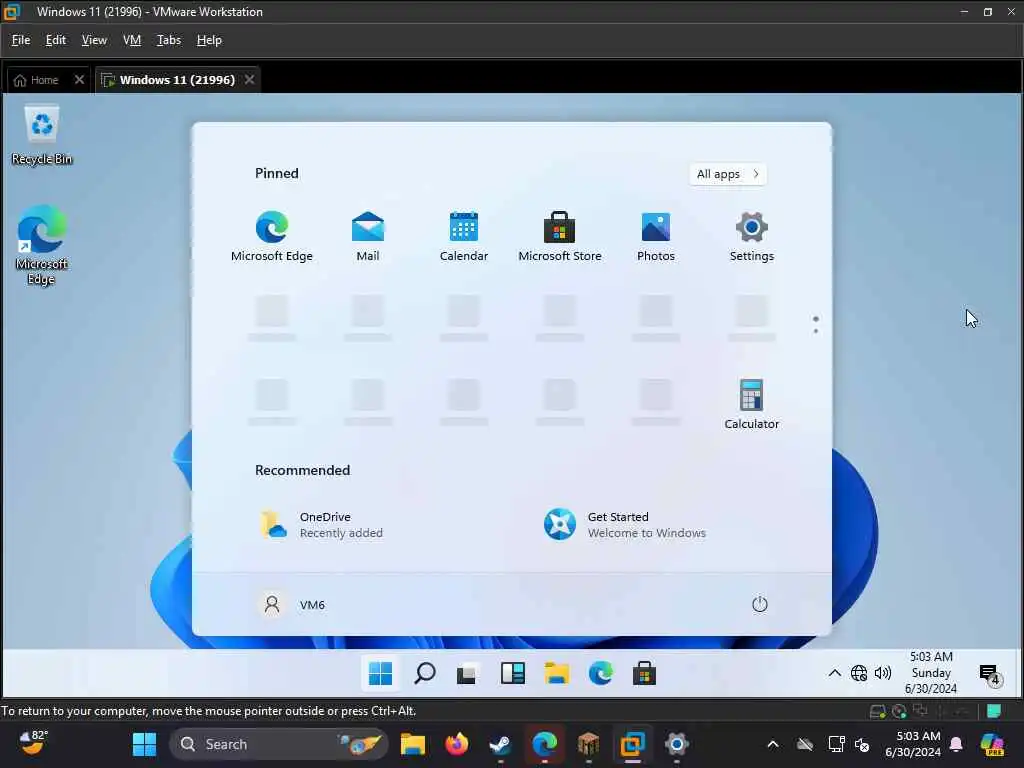
Task: Open host File Explorer taskbar icon
Action: pos(413,744)
